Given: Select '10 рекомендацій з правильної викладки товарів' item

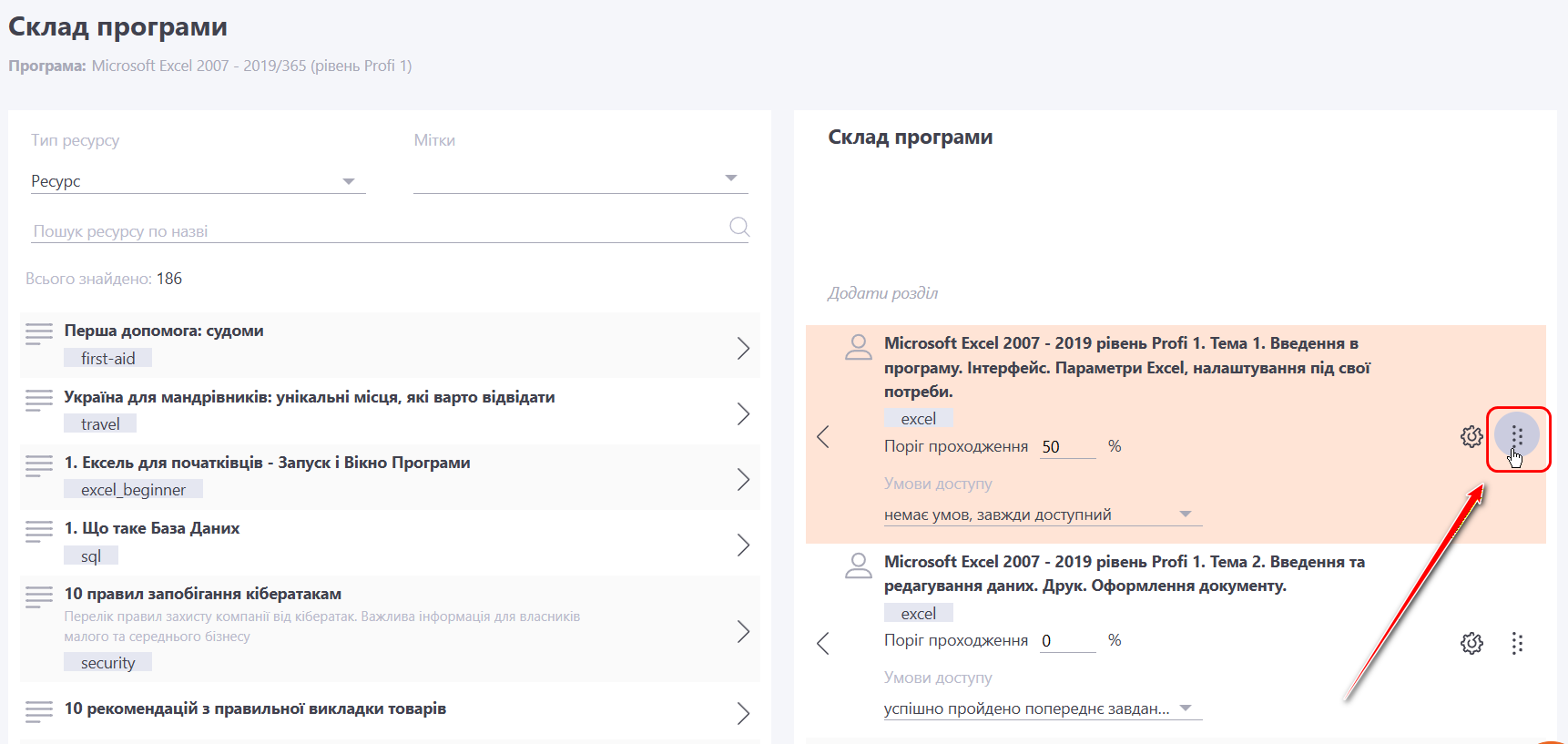Looking at the screenshot, I should 255,708.
